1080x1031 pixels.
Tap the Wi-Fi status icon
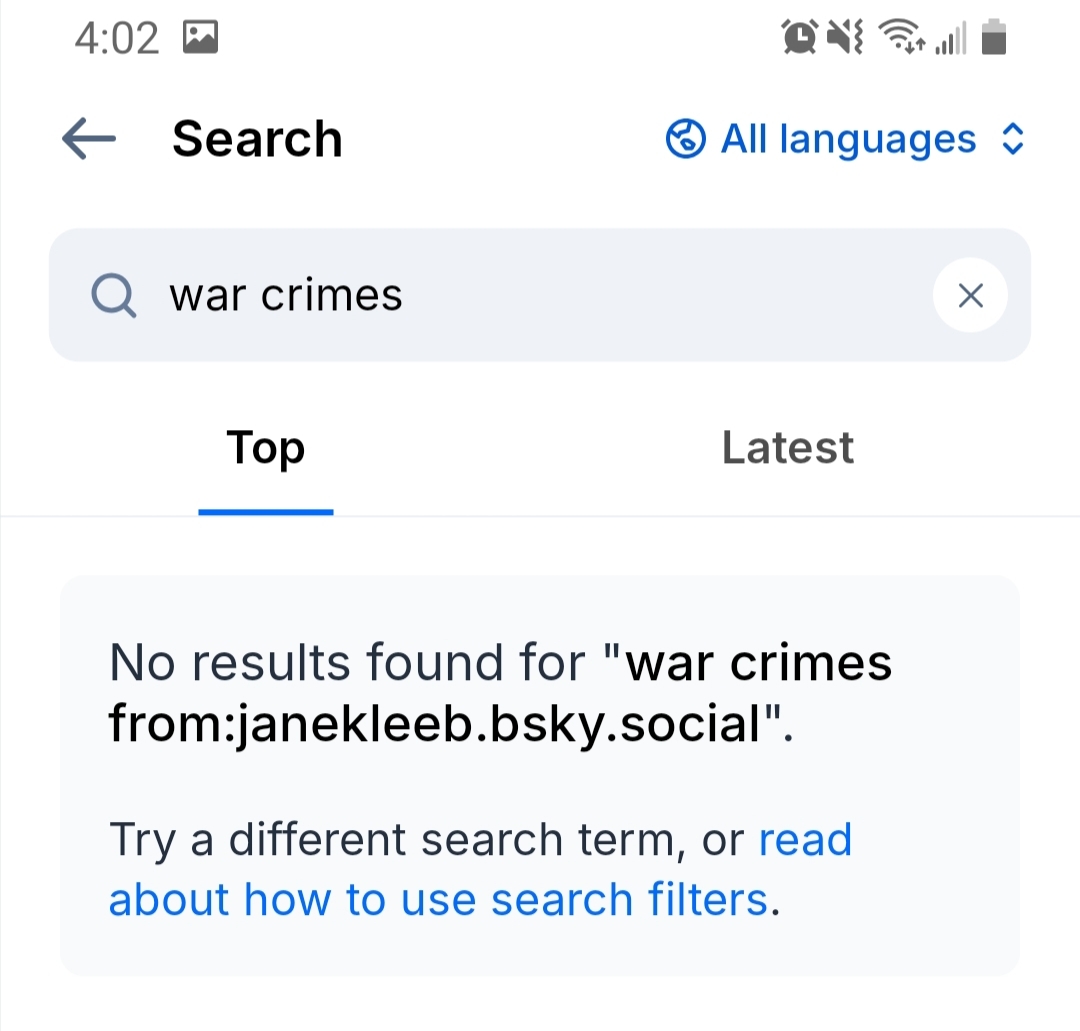coord(899,39)
